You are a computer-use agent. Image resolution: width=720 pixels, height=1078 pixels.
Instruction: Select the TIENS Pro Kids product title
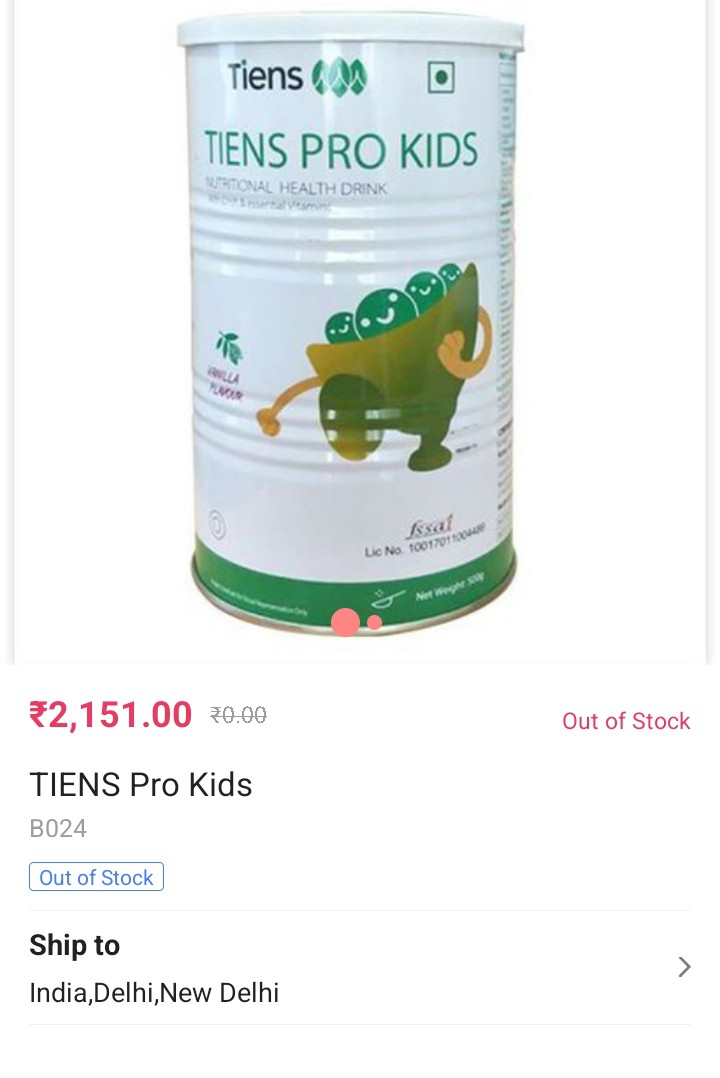[x=141, y=784]
